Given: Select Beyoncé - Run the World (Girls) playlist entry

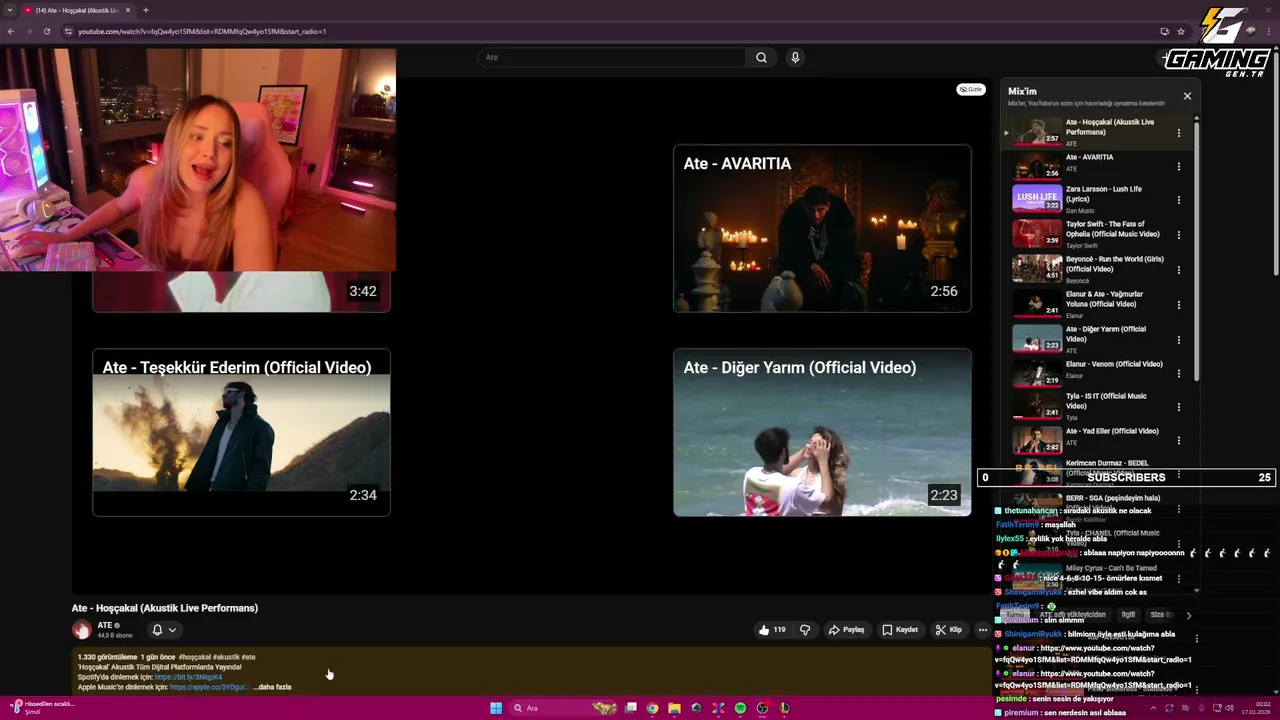Looking at the screenshot, I should [x=1090, y=269].
